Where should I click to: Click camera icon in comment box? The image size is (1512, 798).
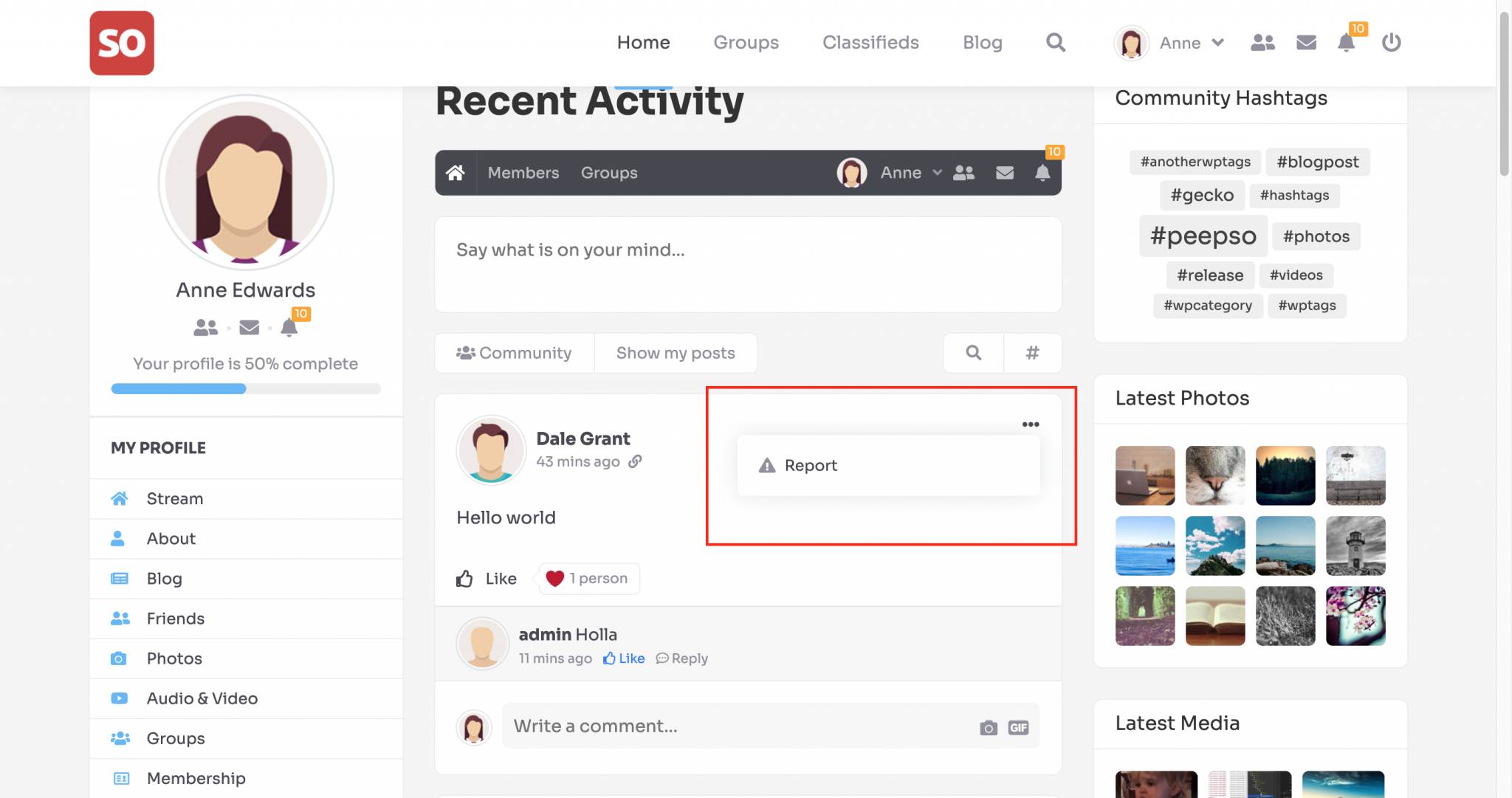(x=988, y=728)
